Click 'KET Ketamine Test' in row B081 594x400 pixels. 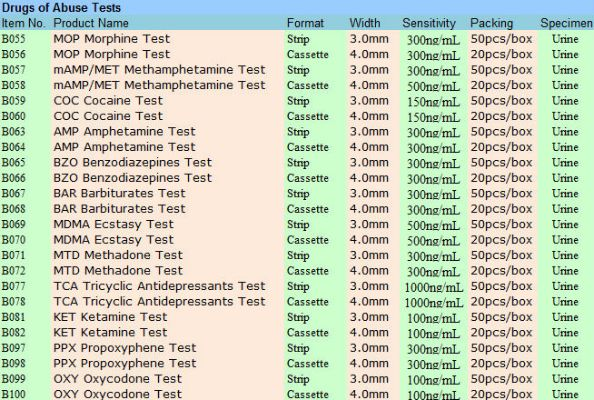110,317
